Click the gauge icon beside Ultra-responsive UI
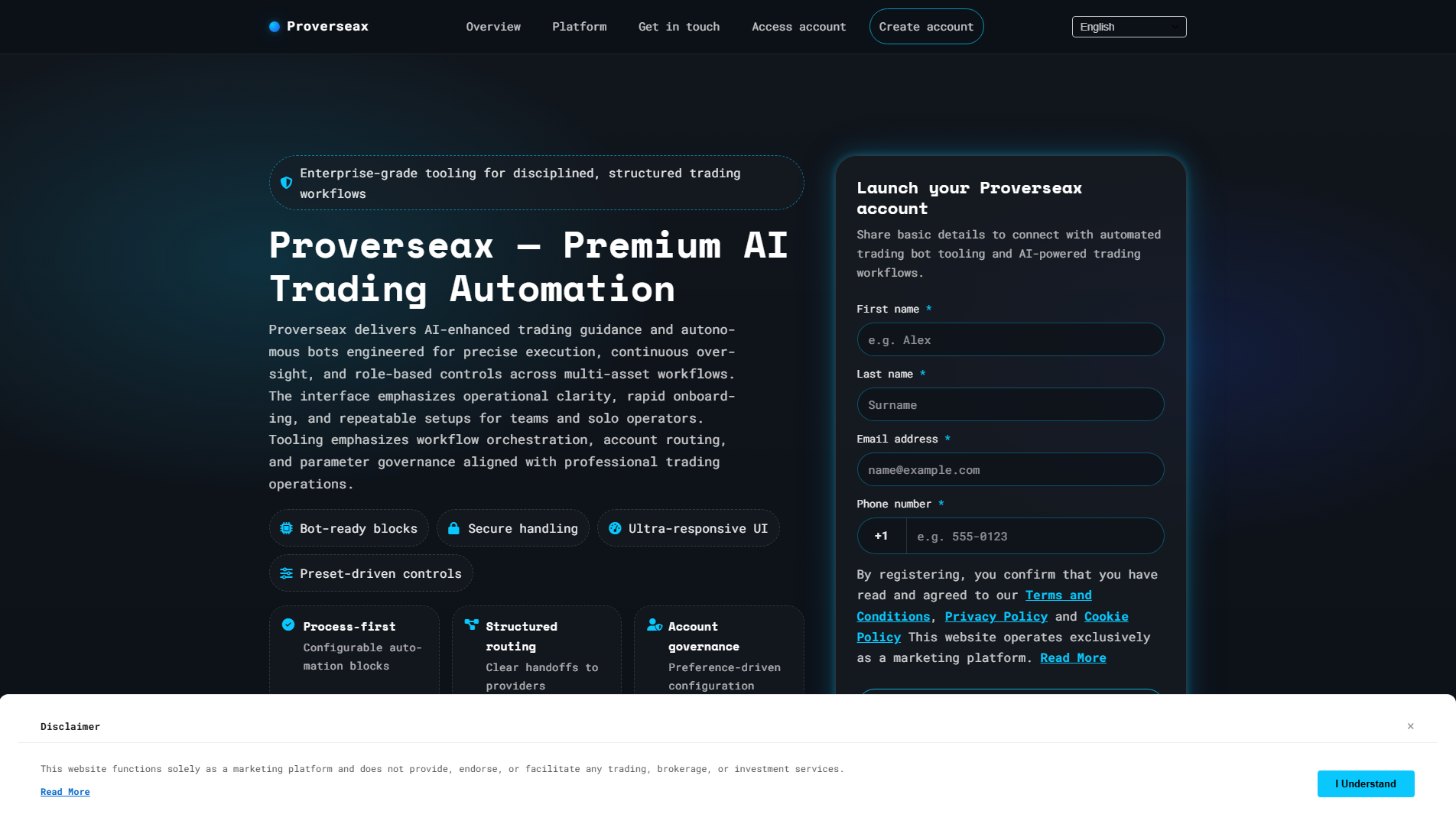 tap(615, 528)
